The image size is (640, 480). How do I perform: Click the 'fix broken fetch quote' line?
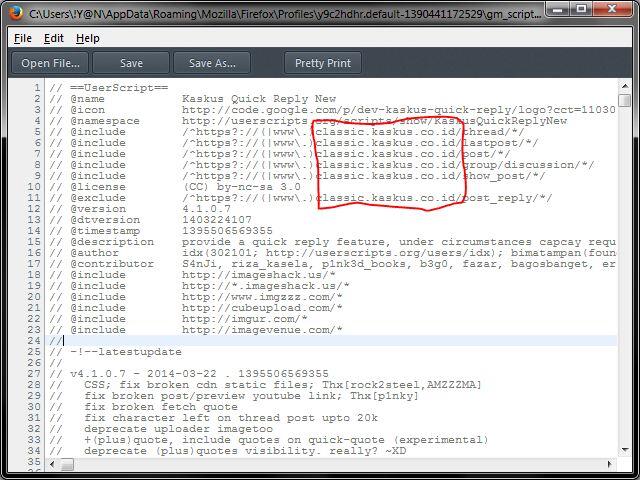(161, 407)
